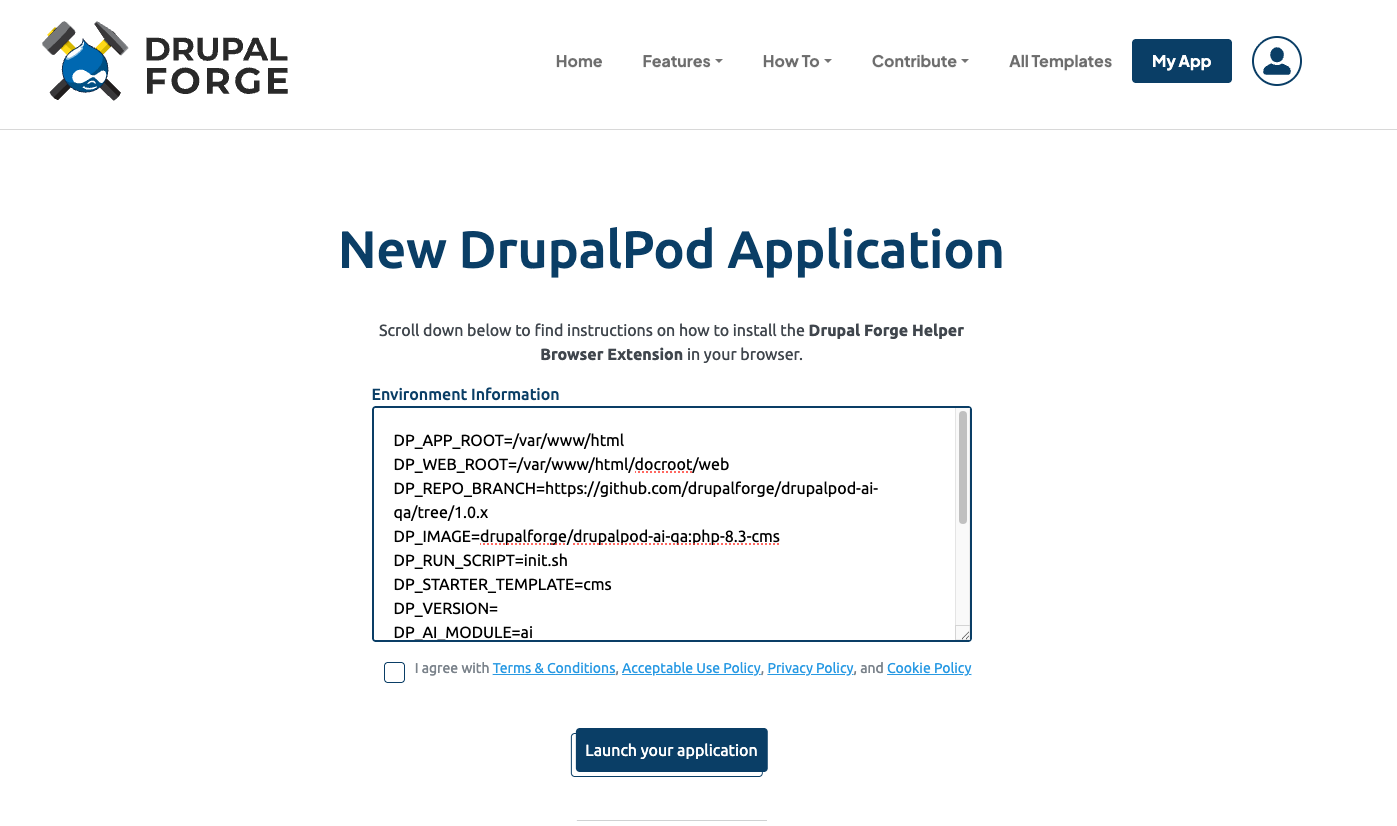Click Launch your application button
This screenshot has width=1397, height=826.
pyautogui.click(x=671, y=750)
